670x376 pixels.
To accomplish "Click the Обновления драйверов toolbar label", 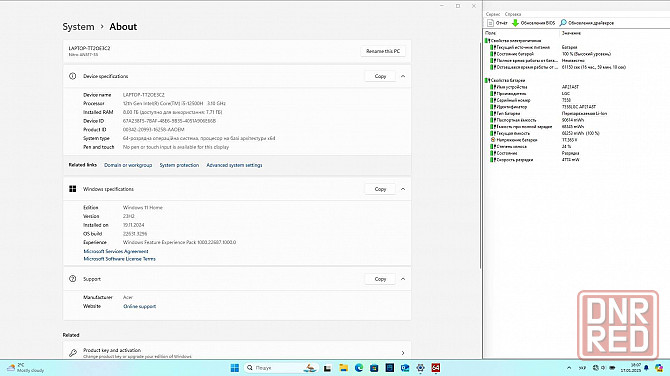I will click(x=591, y=23).
